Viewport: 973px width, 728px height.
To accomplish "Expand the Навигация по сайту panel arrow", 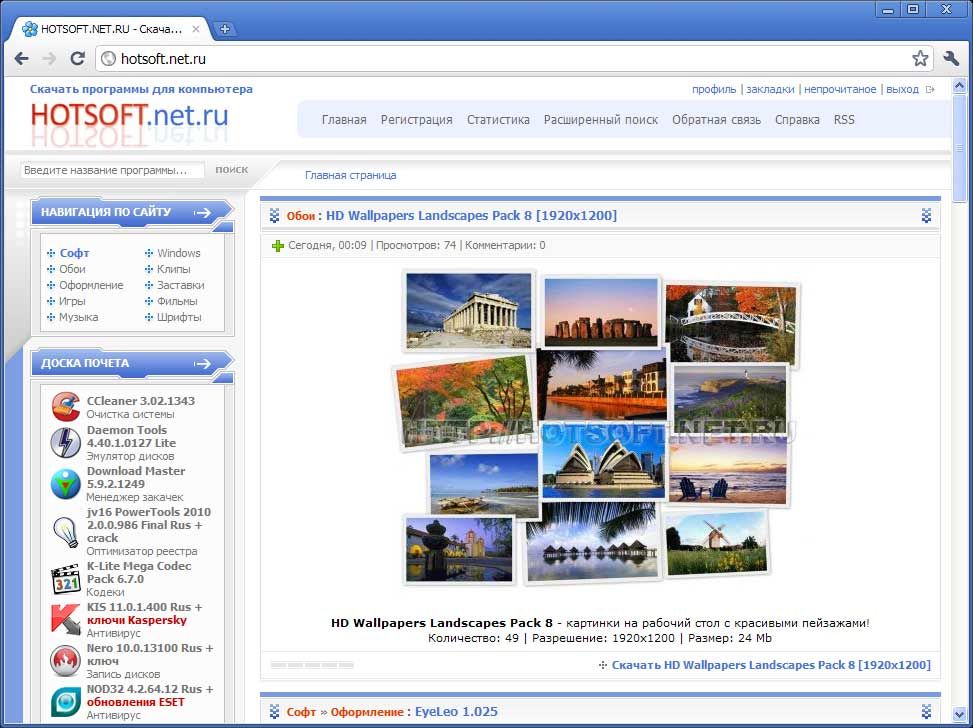I will pos(203,212).
